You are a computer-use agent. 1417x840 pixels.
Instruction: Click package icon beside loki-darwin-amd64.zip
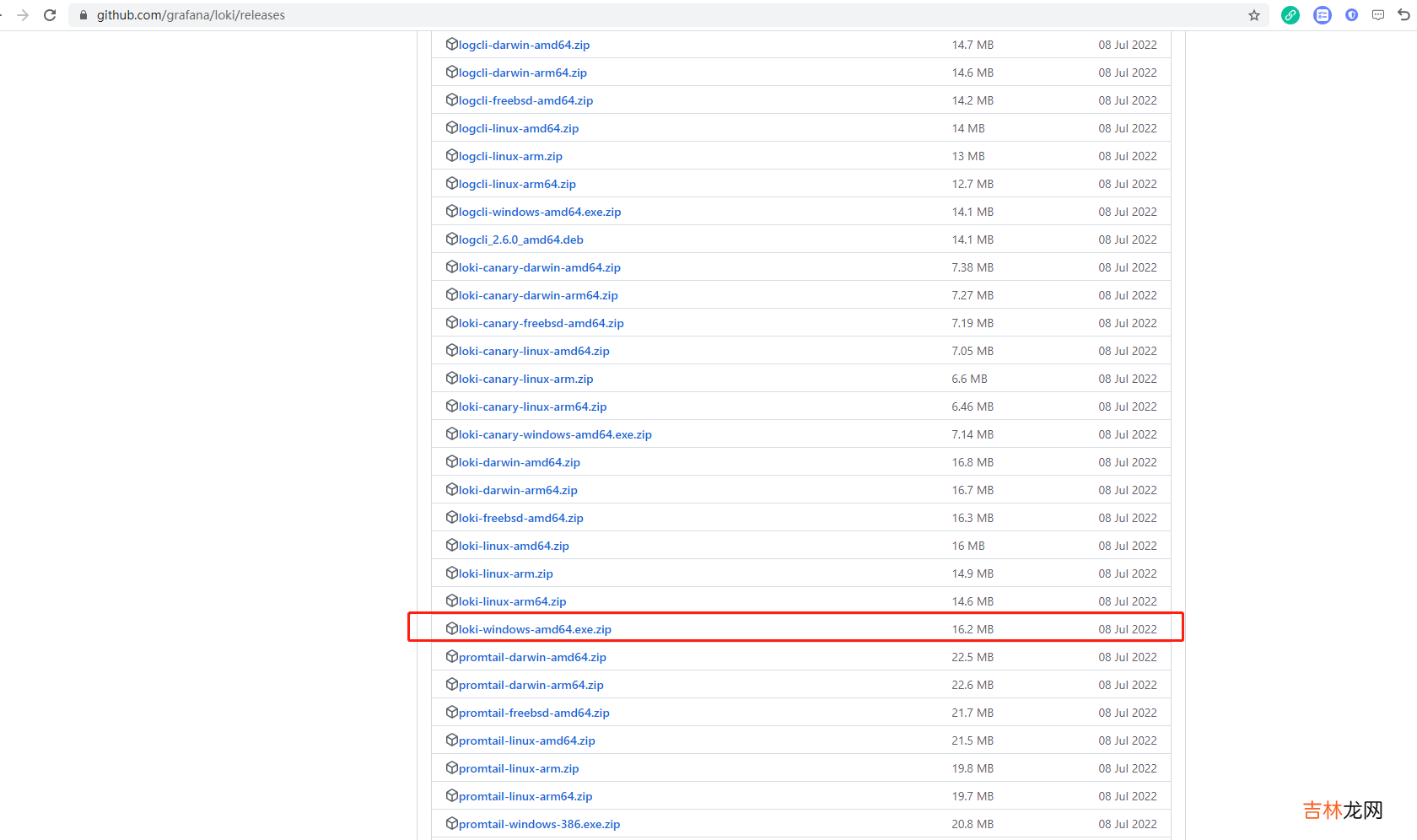pyautogui.click(x=452, y=462)
